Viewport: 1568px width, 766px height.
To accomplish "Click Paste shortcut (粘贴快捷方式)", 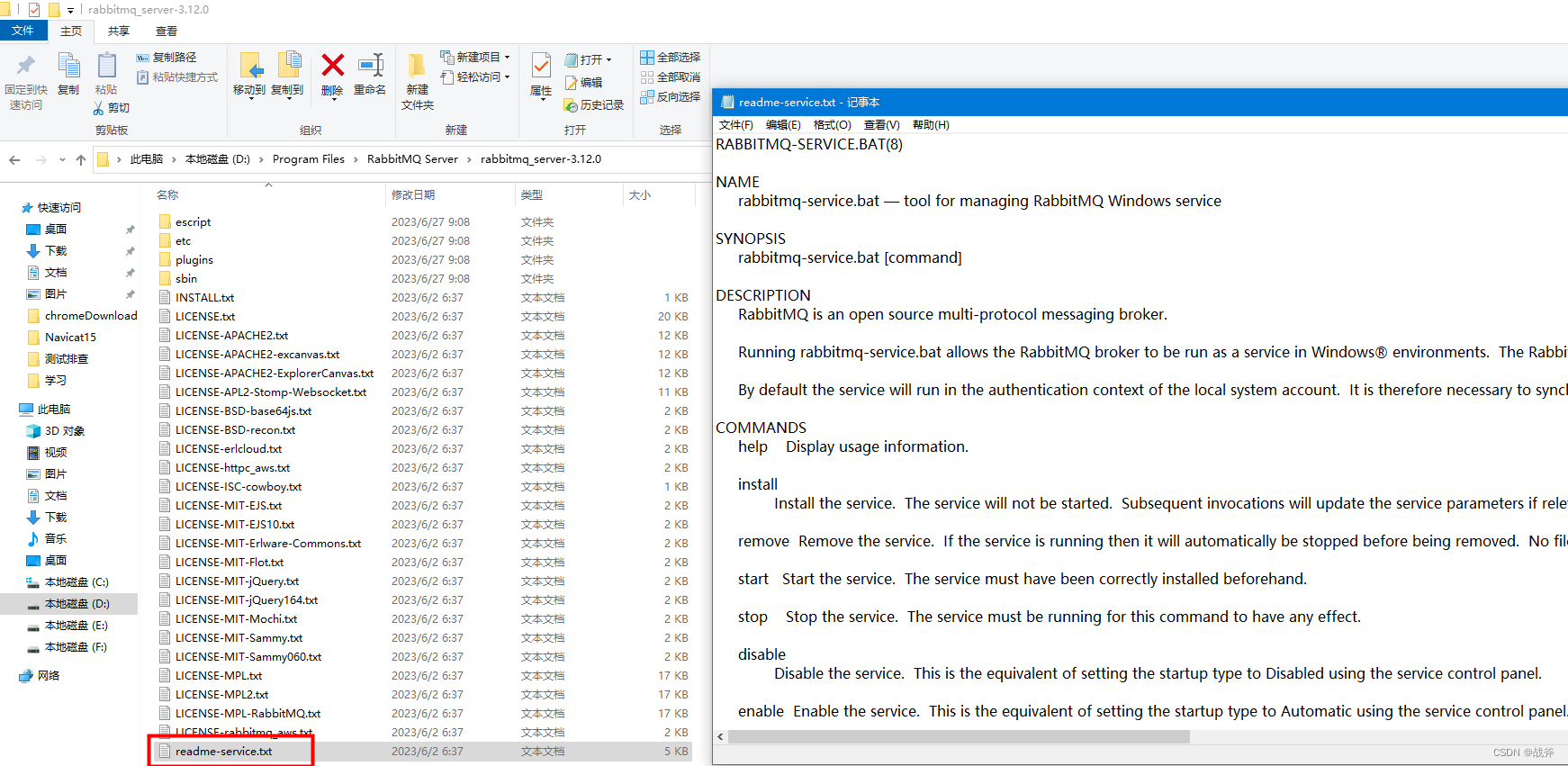I will click(177, 77).
